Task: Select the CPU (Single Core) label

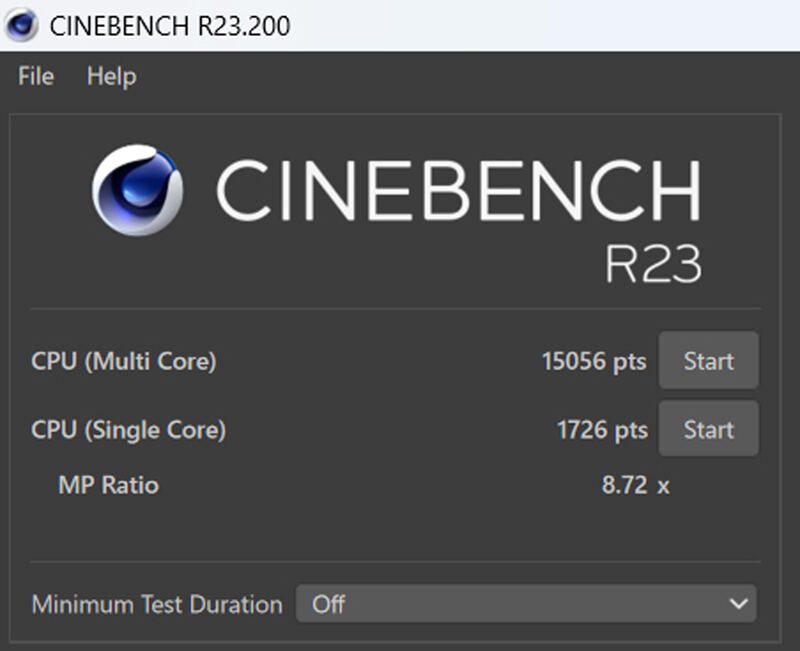Action: click(x=129, y=430)
